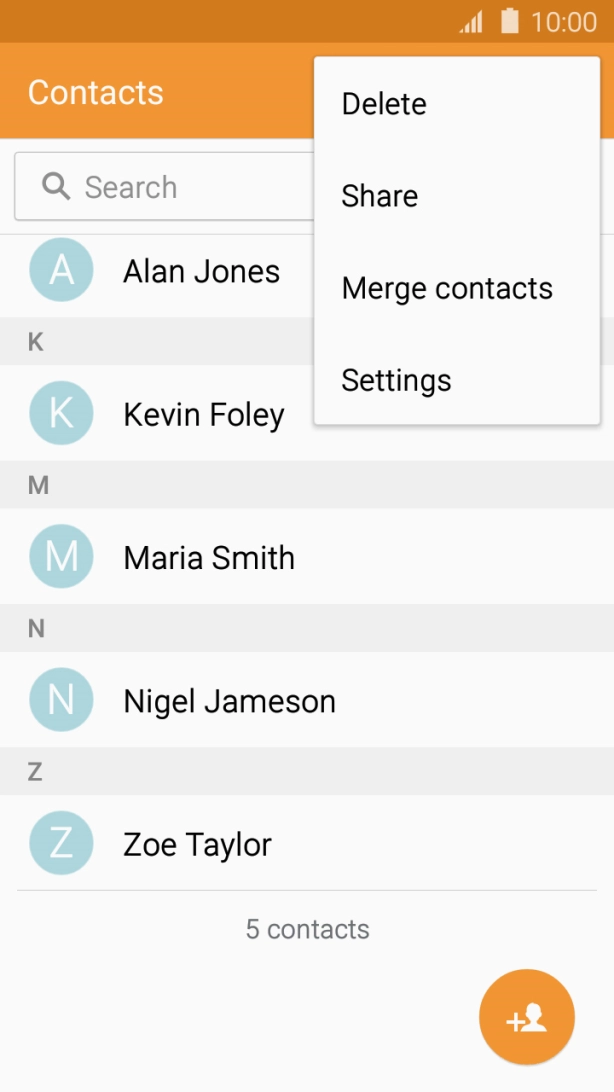Select Delete from the menu
Image resolution: width=614 pixels, height=1092 pixels.
(382, 103)
